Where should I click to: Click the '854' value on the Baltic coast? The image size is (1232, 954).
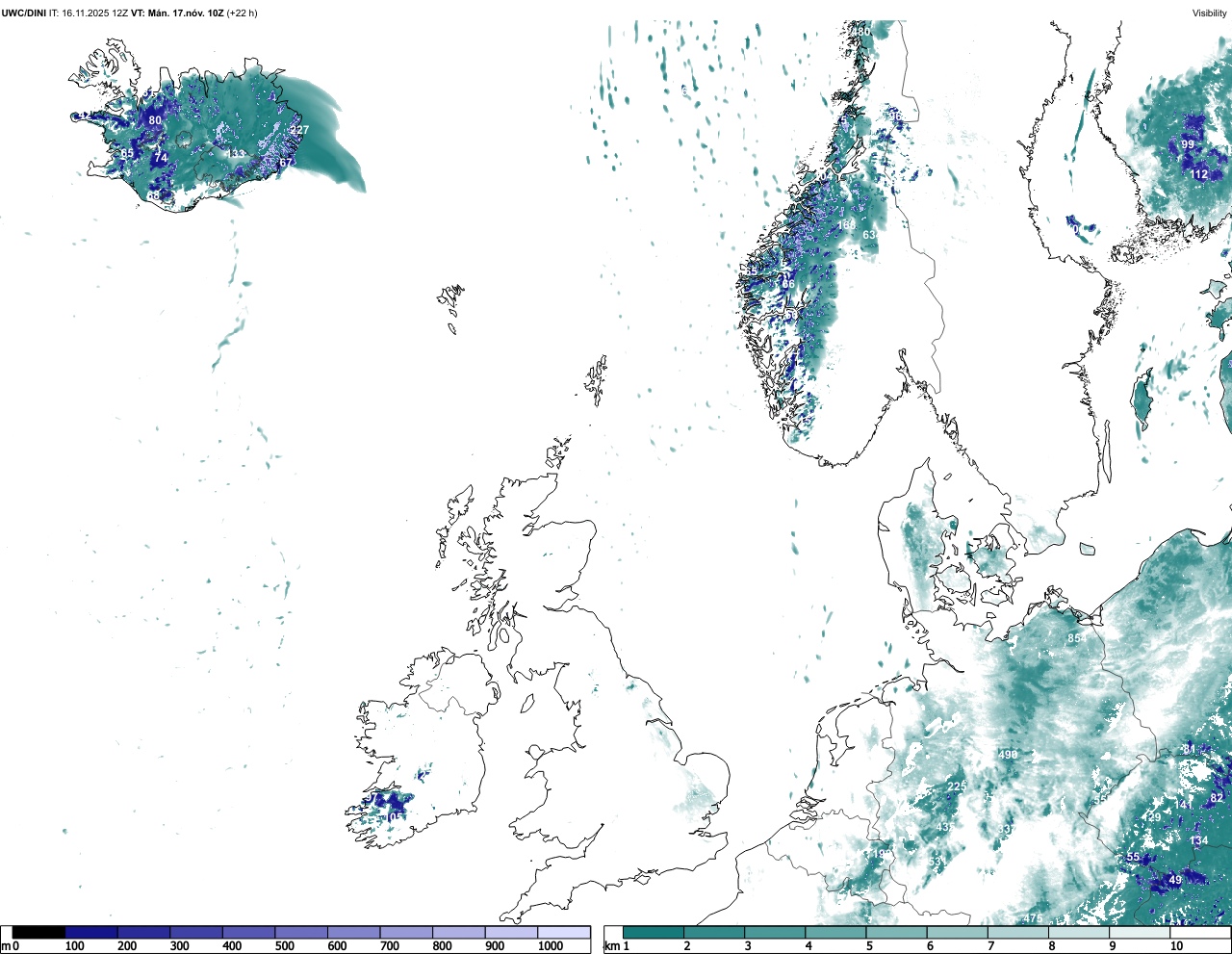(x=1077, y=638)
